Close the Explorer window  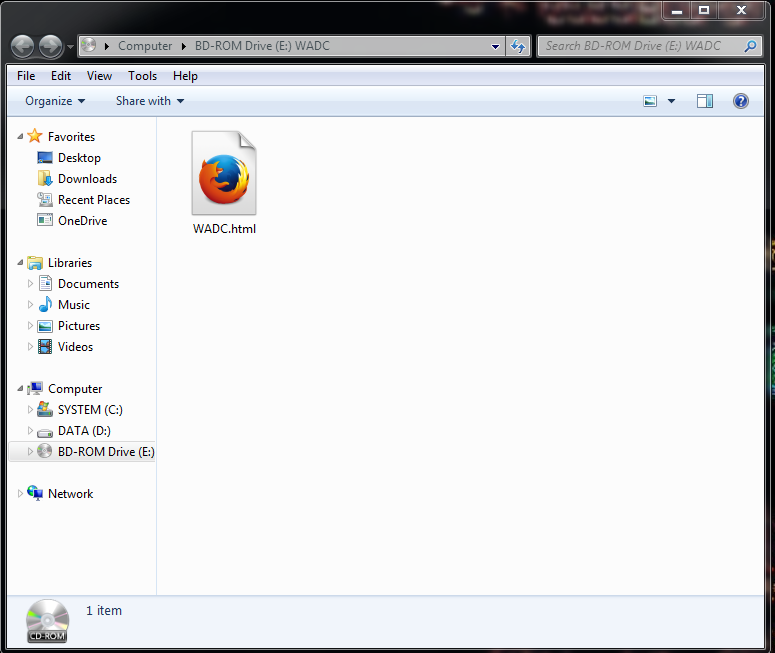coord(741,10)
